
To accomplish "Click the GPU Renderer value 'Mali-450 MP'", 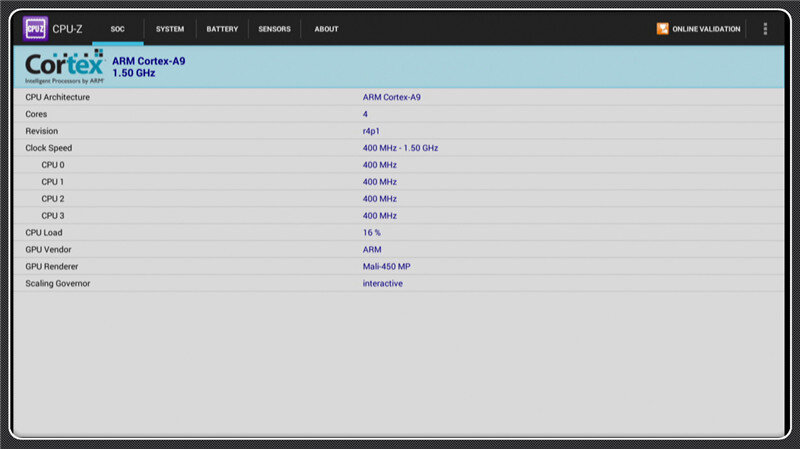I will coord(386,266).
